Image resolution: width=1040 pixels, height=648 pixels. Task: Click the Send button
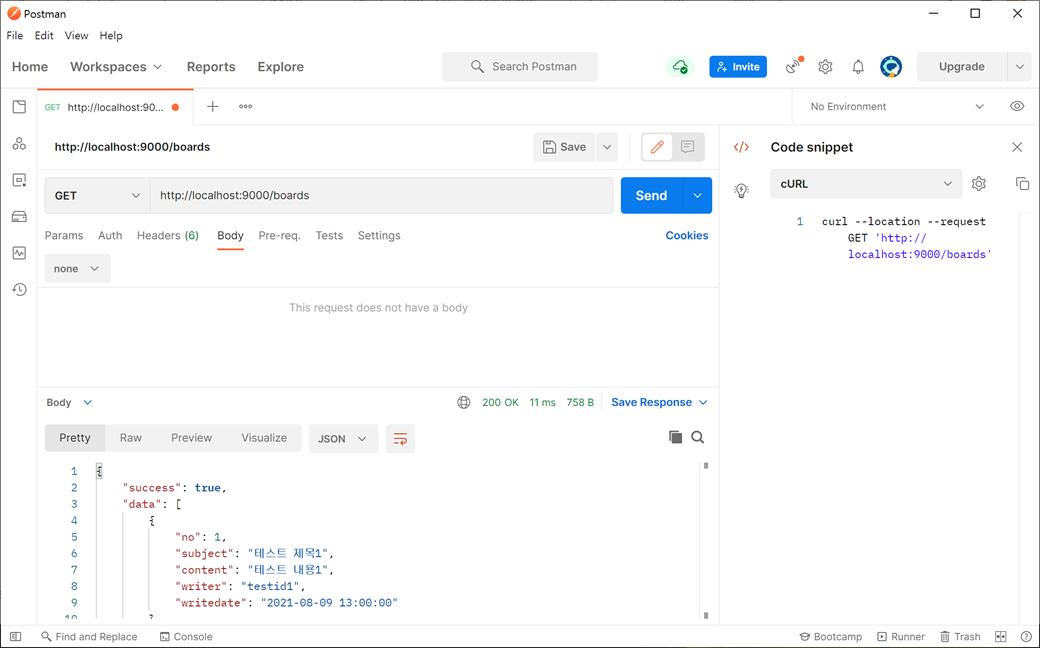point(651,196)
